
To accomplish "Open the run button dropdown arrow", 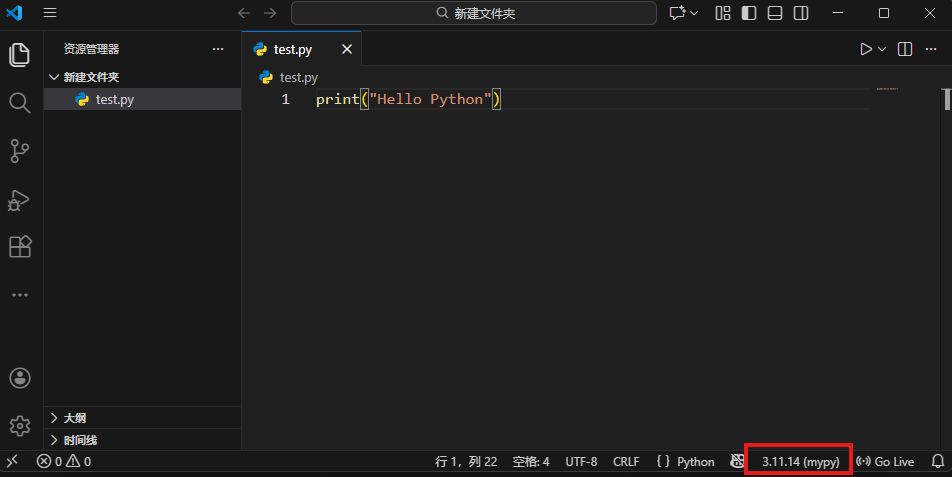I will (x=882, y=49).
